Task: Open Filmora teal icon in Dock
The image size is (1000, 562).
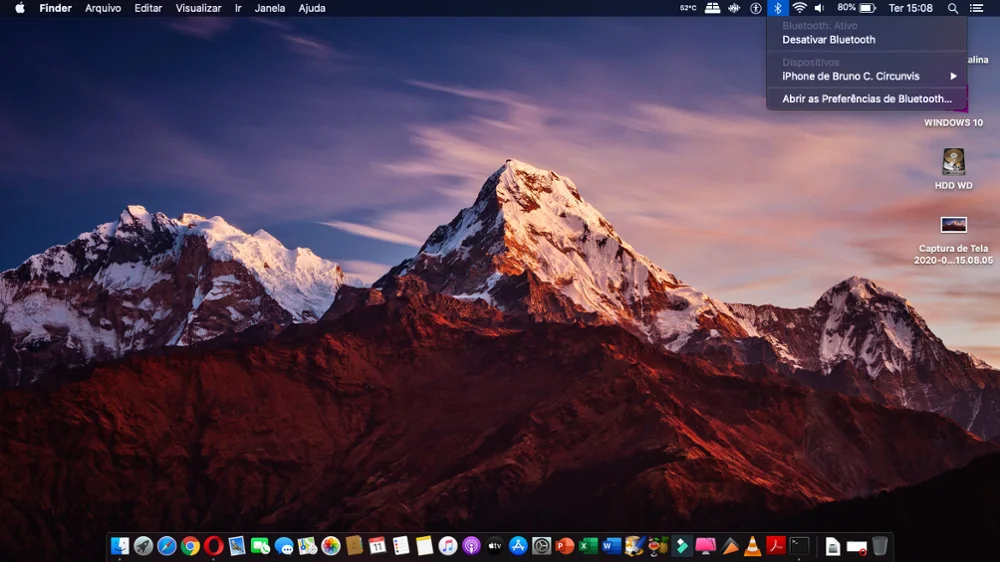Action: (682, 546)
